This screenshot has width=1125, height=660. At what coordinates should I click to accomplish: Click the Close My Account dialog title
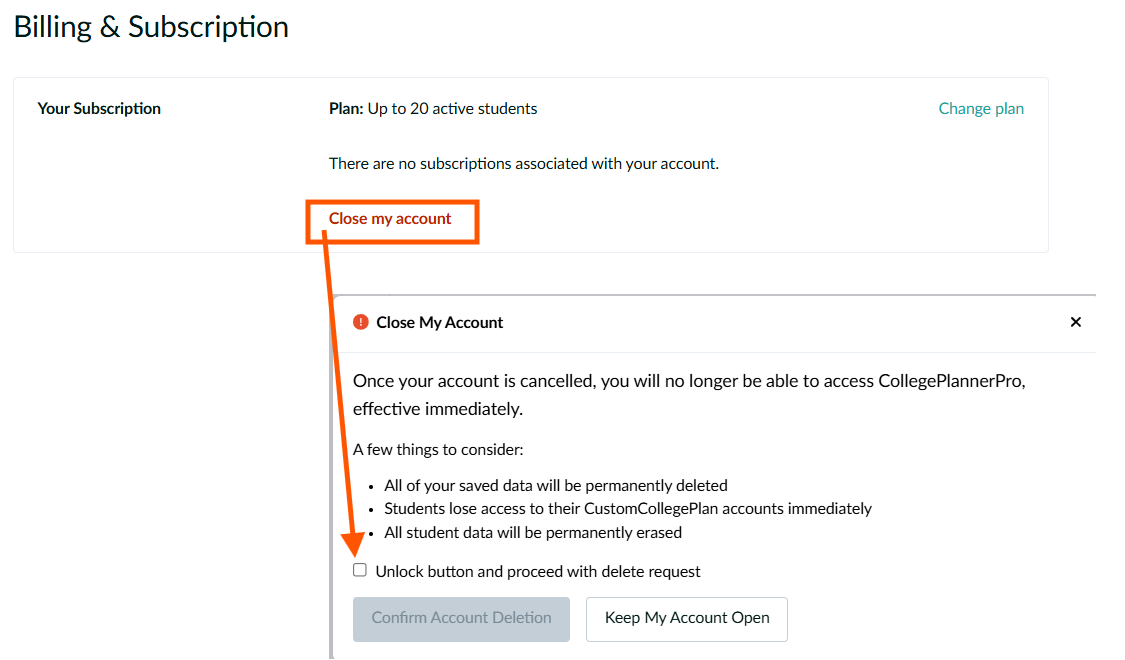click(x=440, y=323)
